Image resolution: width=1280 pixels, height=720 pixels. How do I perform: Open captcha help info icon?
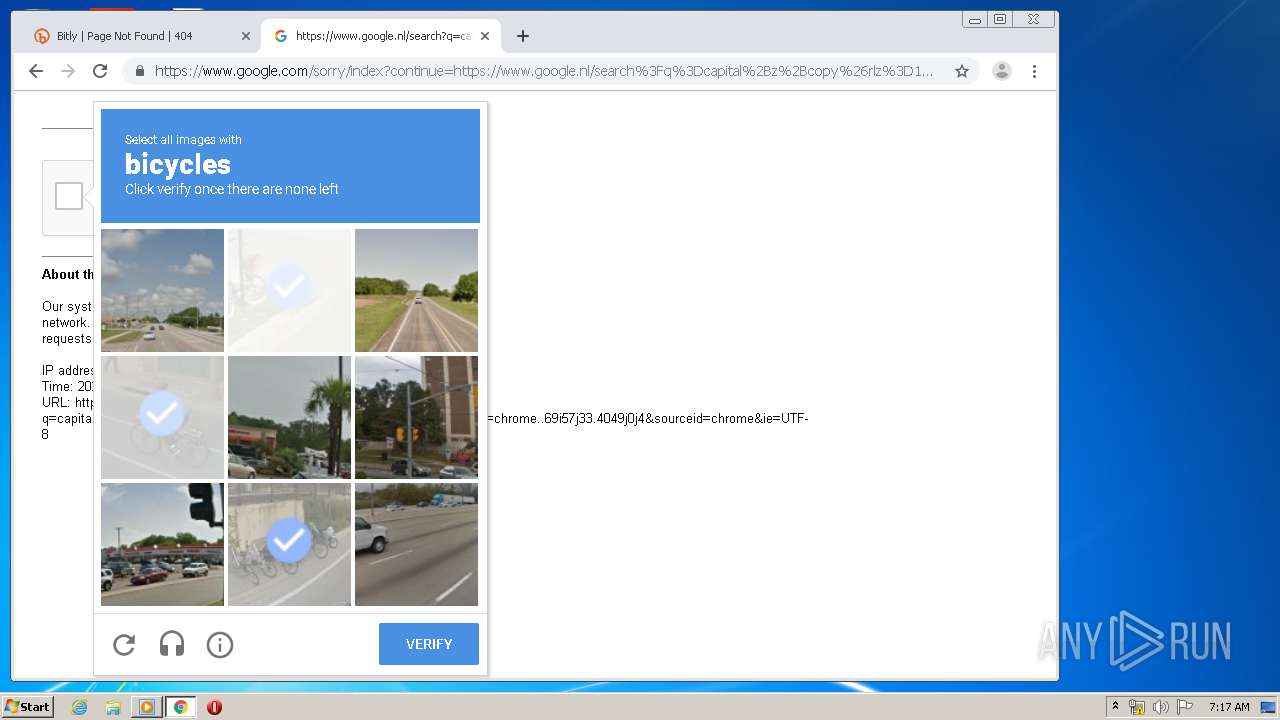tap(220, 645)
